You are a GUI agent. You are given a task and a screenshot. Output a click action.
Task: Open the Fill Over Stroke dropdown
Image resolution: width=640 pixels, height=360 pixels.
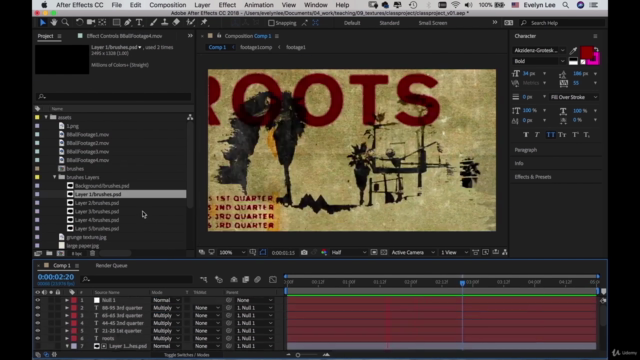(574, 97)
